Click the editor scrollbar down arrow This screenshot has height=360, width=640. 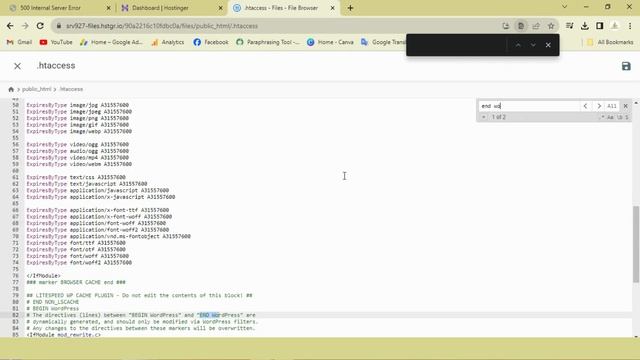[636, 336]
